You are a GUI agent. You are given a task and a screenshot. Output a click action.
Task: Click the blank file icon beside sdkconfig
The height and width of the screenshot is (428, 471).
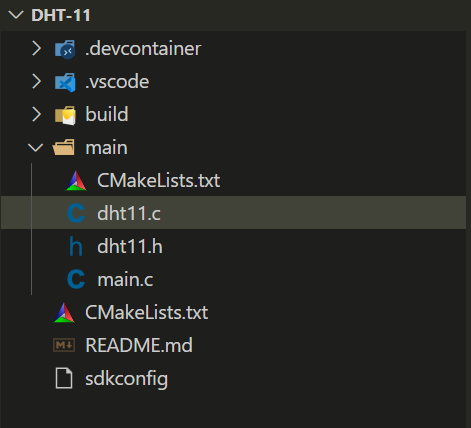[64, 378]
